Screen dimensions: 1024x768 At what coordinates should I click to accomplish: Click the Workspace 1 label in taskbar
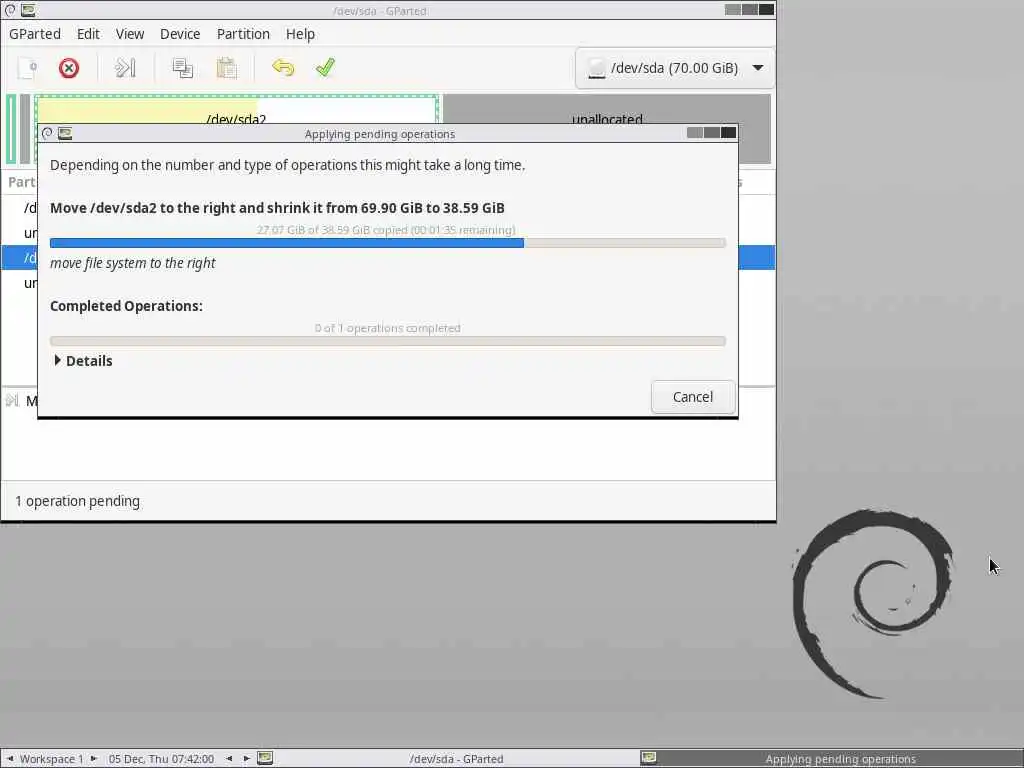(52, 759)
